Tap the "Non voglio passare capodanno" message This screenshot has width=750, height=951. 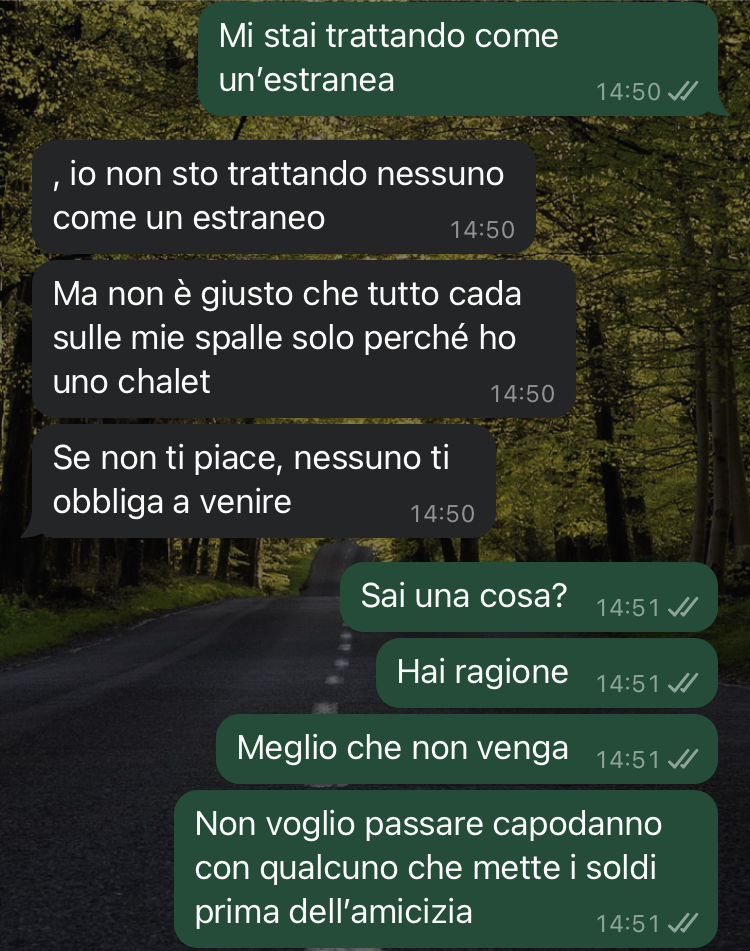point(446,869)
